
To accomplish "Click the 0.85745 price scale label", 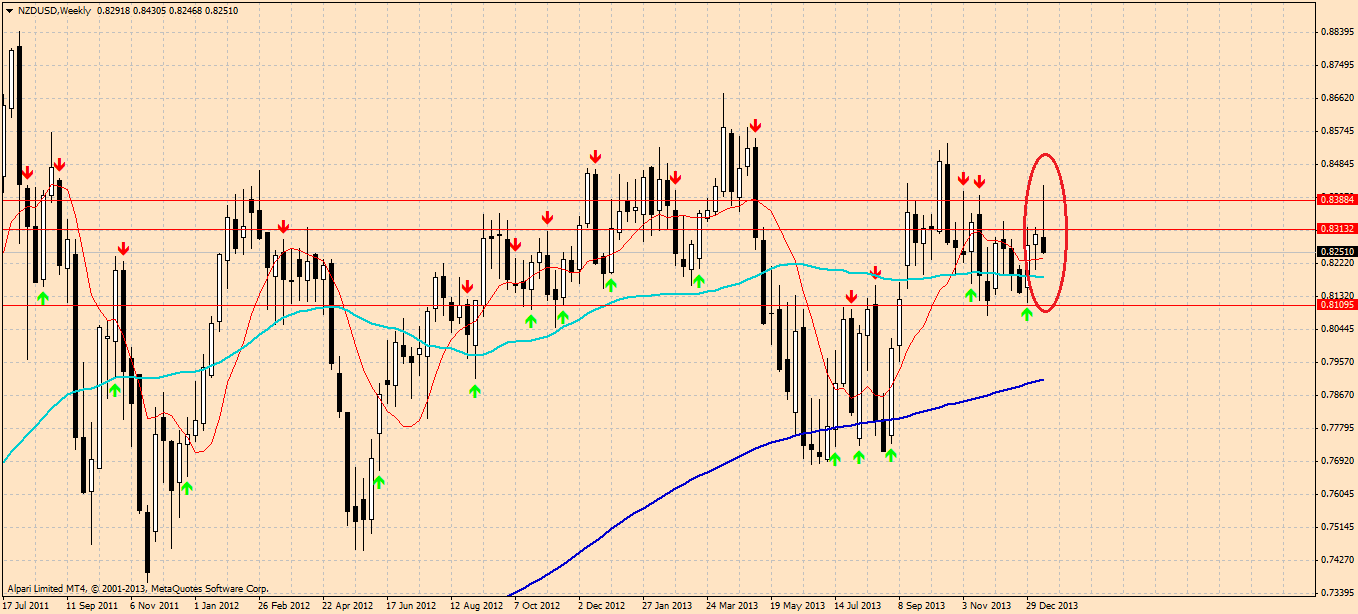I will [1337, 131].
